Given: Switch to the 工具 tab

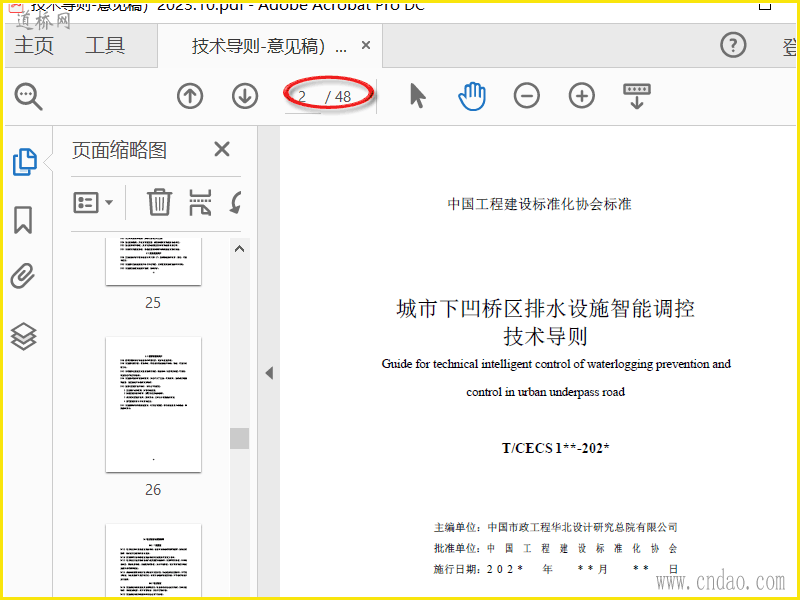Looking at the screenshot, I should click(x=105, y=45).
